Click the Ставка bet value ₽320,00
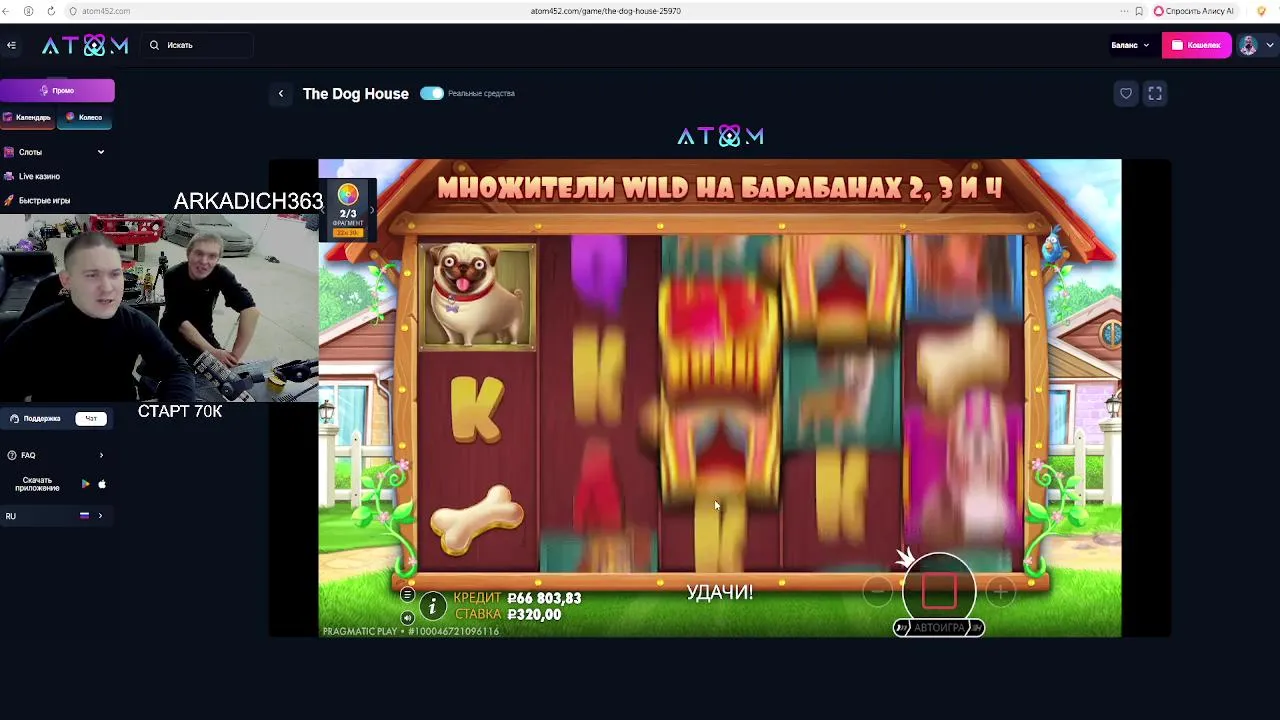Image resolution: width=1280 pixels, height=720 pixels. pos(534,615)
